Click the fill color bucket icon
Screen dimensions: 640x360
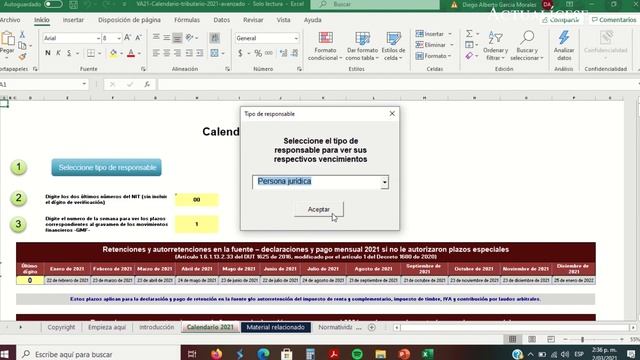[113, 53]
